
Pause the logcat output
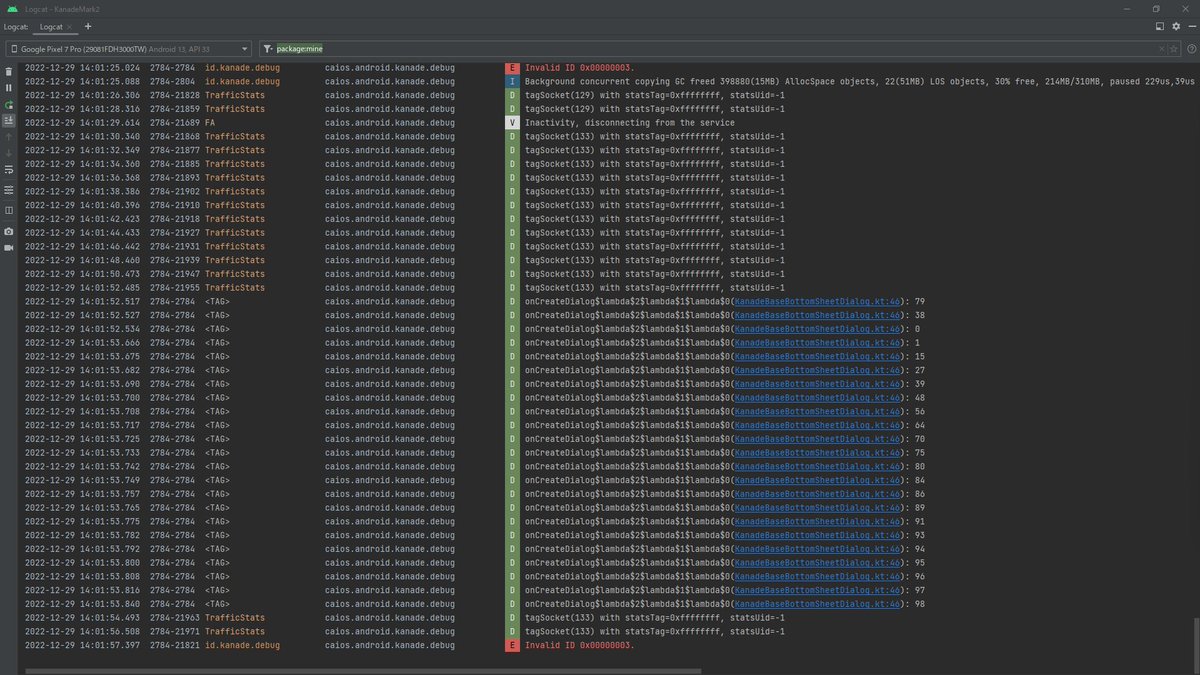pyautogui.click(x=9, y=88)
